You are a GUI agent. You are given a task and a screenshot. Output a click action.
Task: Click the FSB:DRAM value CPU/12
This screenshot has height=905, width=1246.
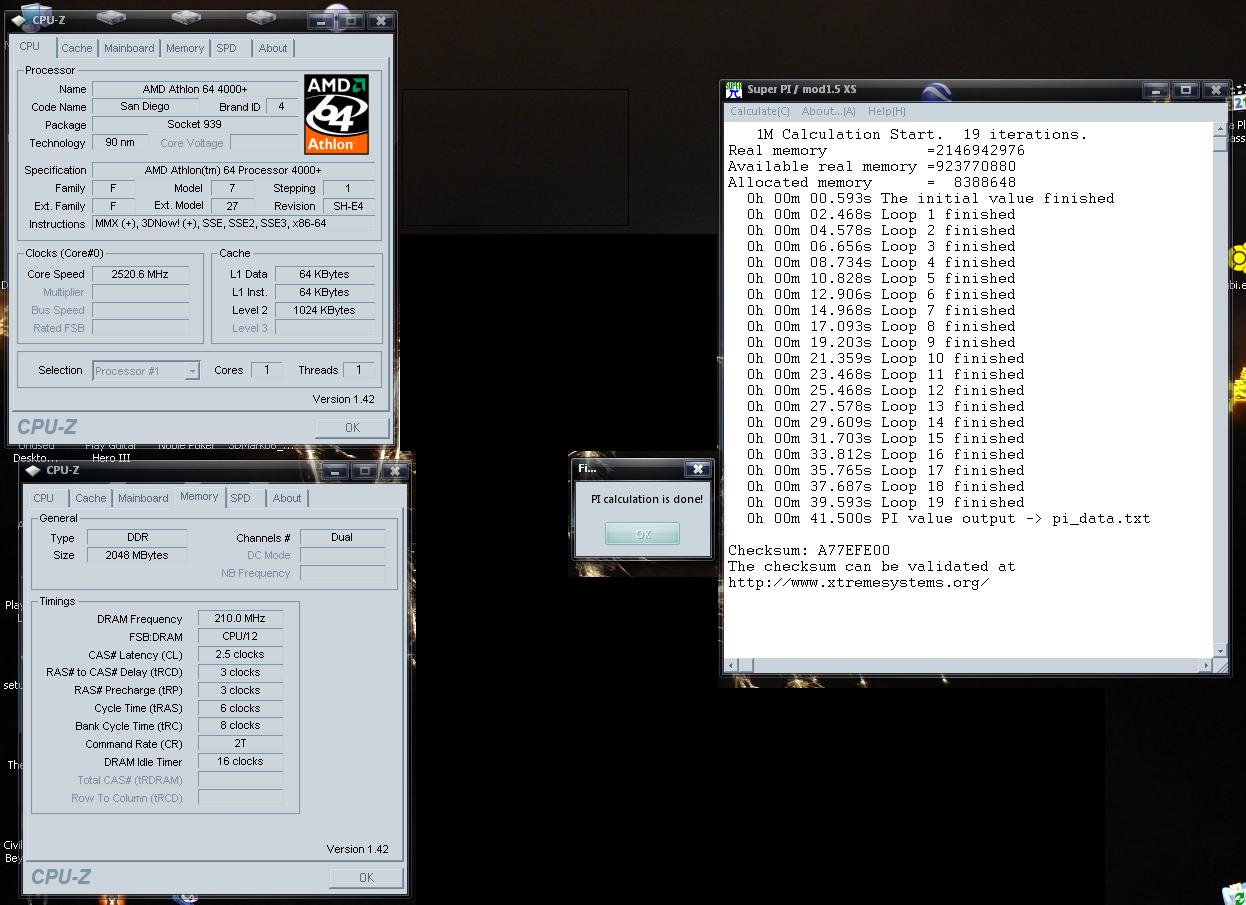241,637
